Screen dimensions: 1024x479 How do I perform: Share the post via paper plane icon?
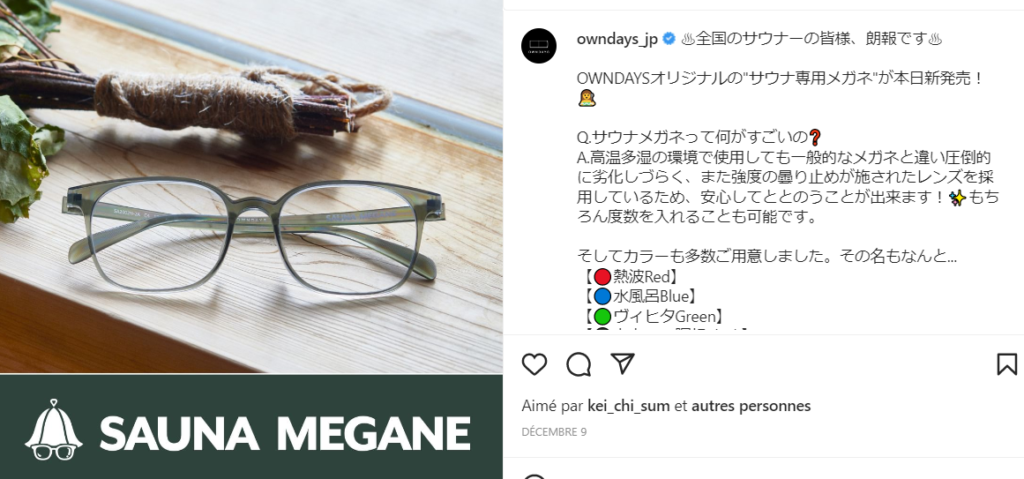click(x=622, y=363)
